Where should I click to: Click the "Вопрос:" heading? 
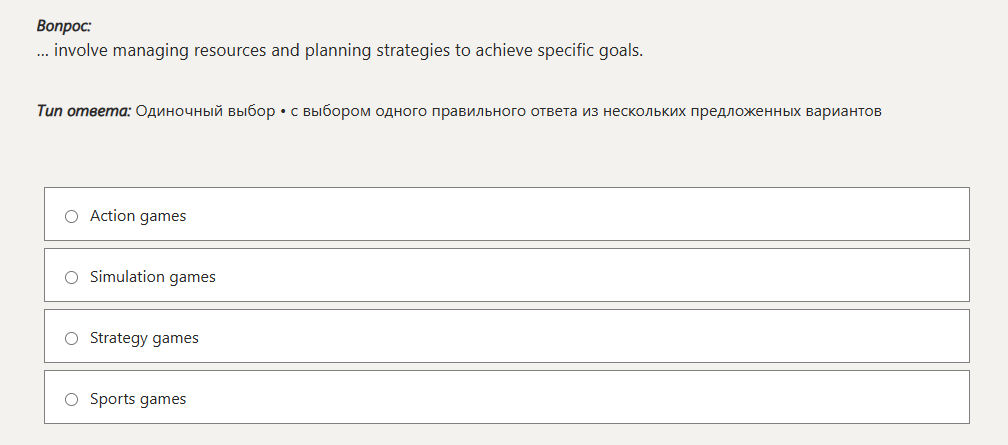click(x=63, y=27)
